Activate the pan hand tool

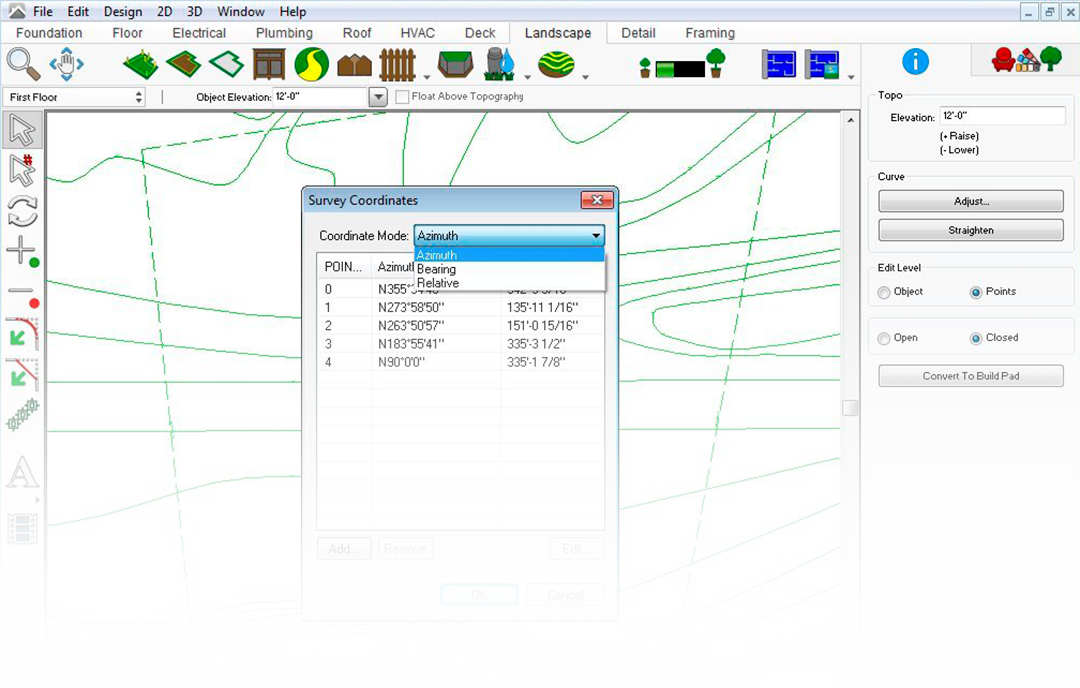coord(67,65)
